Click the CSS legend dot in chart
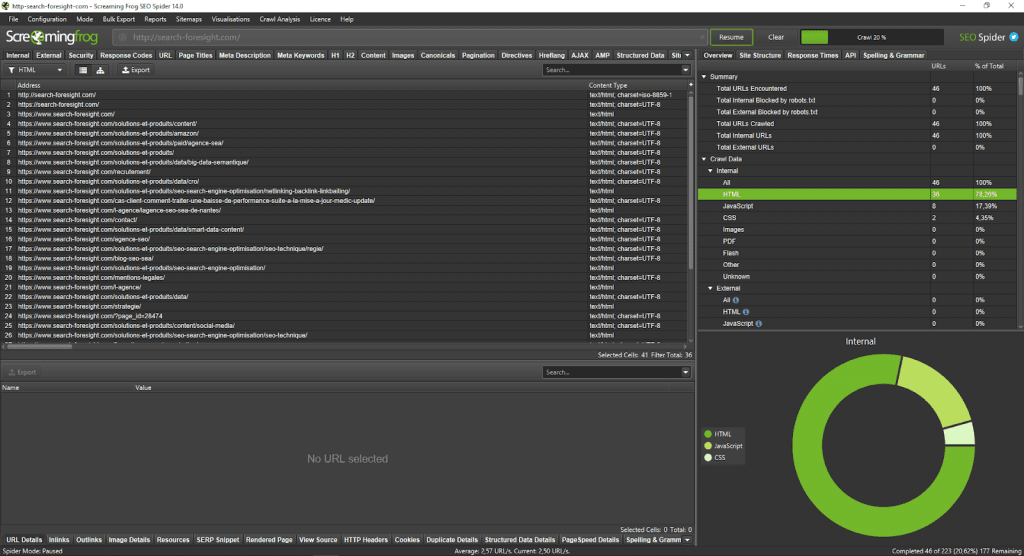This screenshot has height=556, width=1024. 708,457
